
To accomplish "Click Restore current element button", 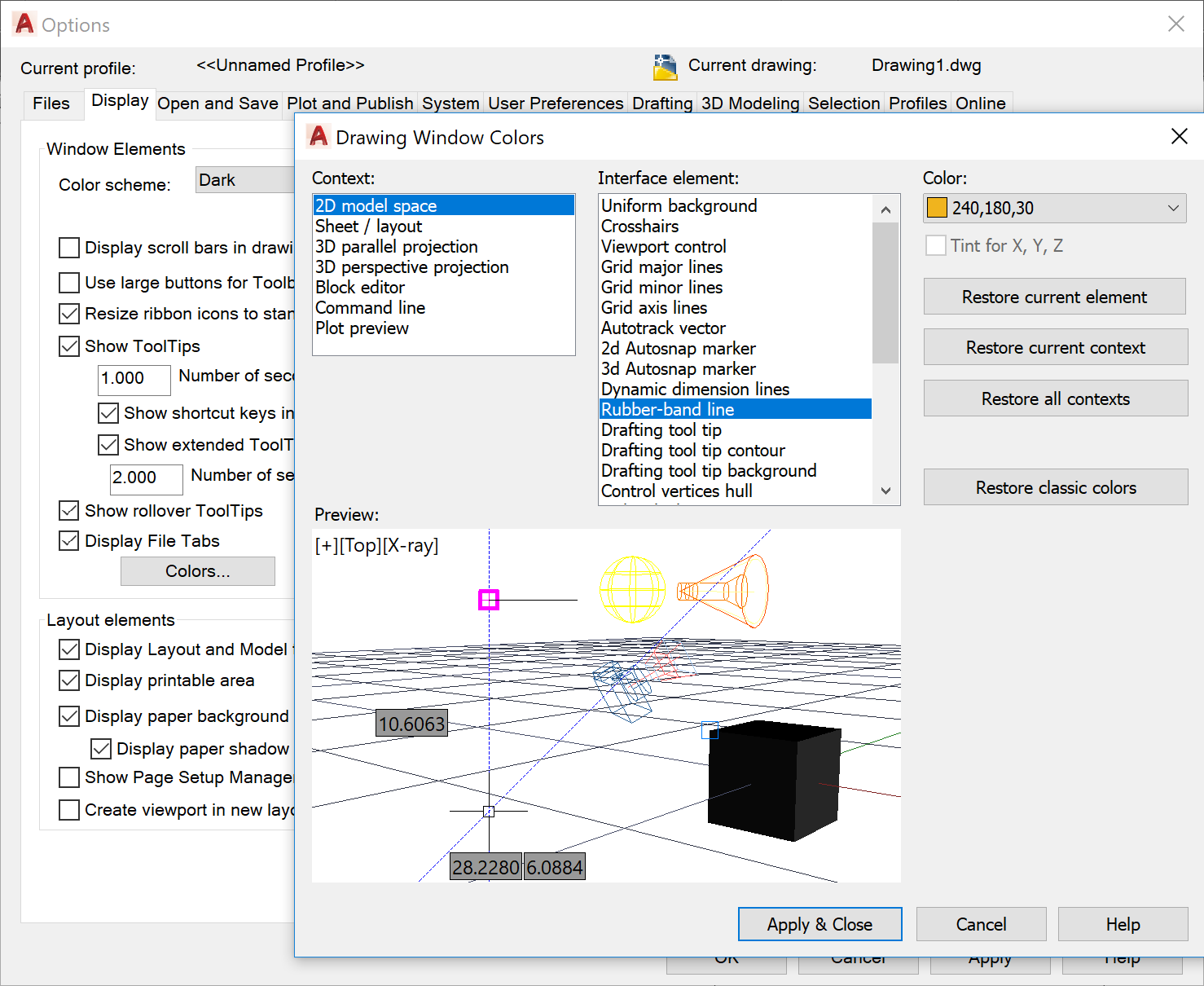I will pos(1055,297).
